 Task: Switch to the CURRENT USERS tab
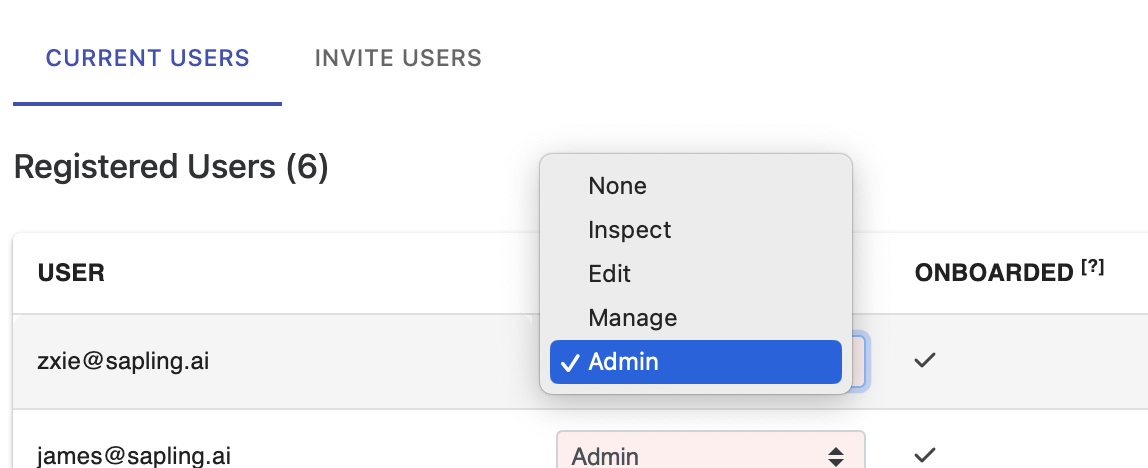coord(147,58)
